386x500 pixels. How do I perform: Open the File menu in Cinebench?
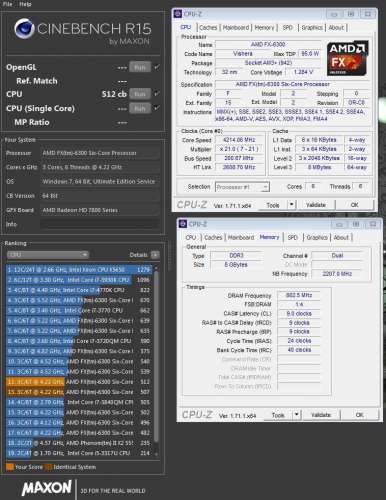coord(7,4)
